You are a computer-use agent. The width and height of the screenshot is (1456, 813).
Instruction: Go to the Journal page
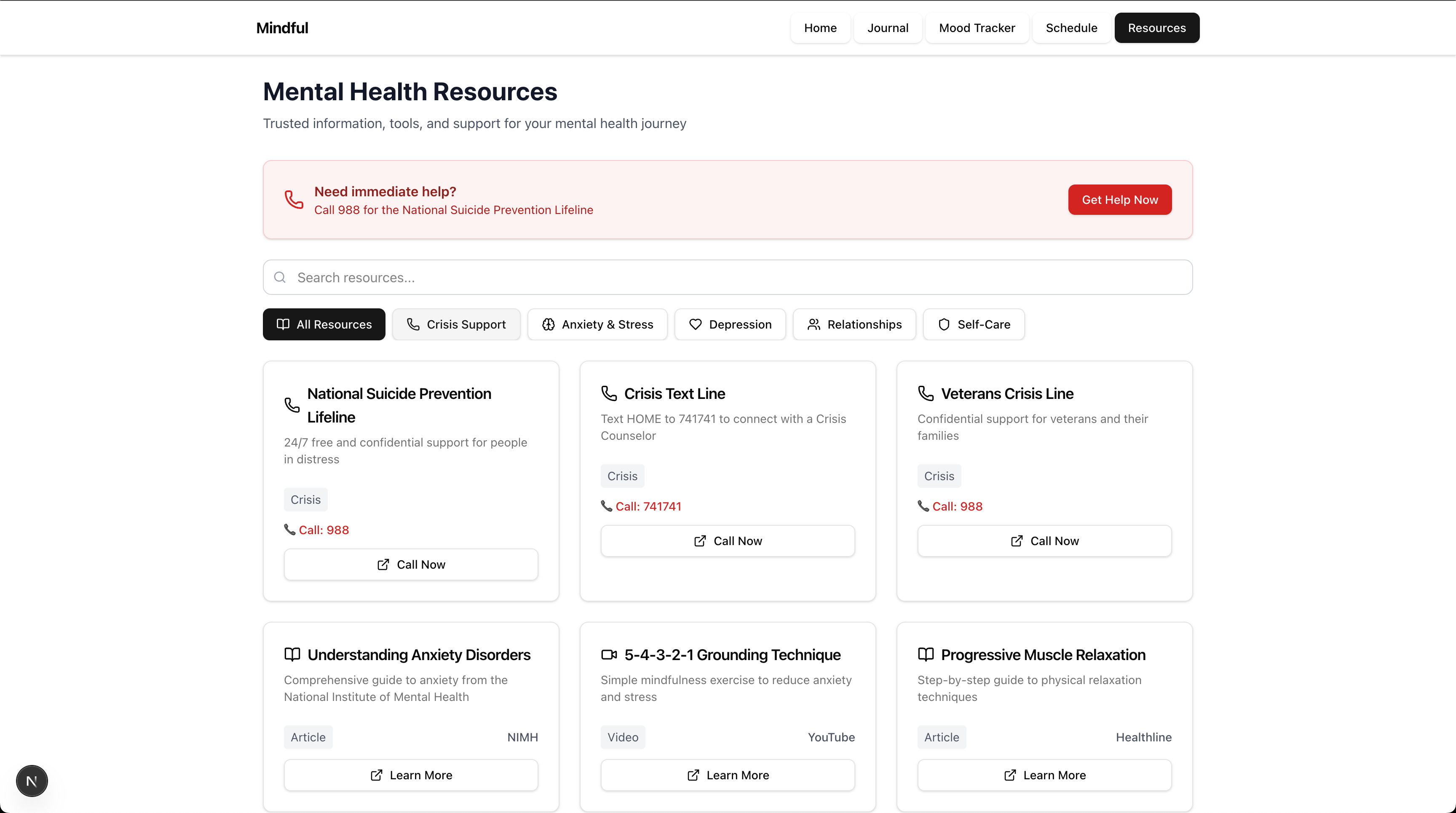[887, 28]
